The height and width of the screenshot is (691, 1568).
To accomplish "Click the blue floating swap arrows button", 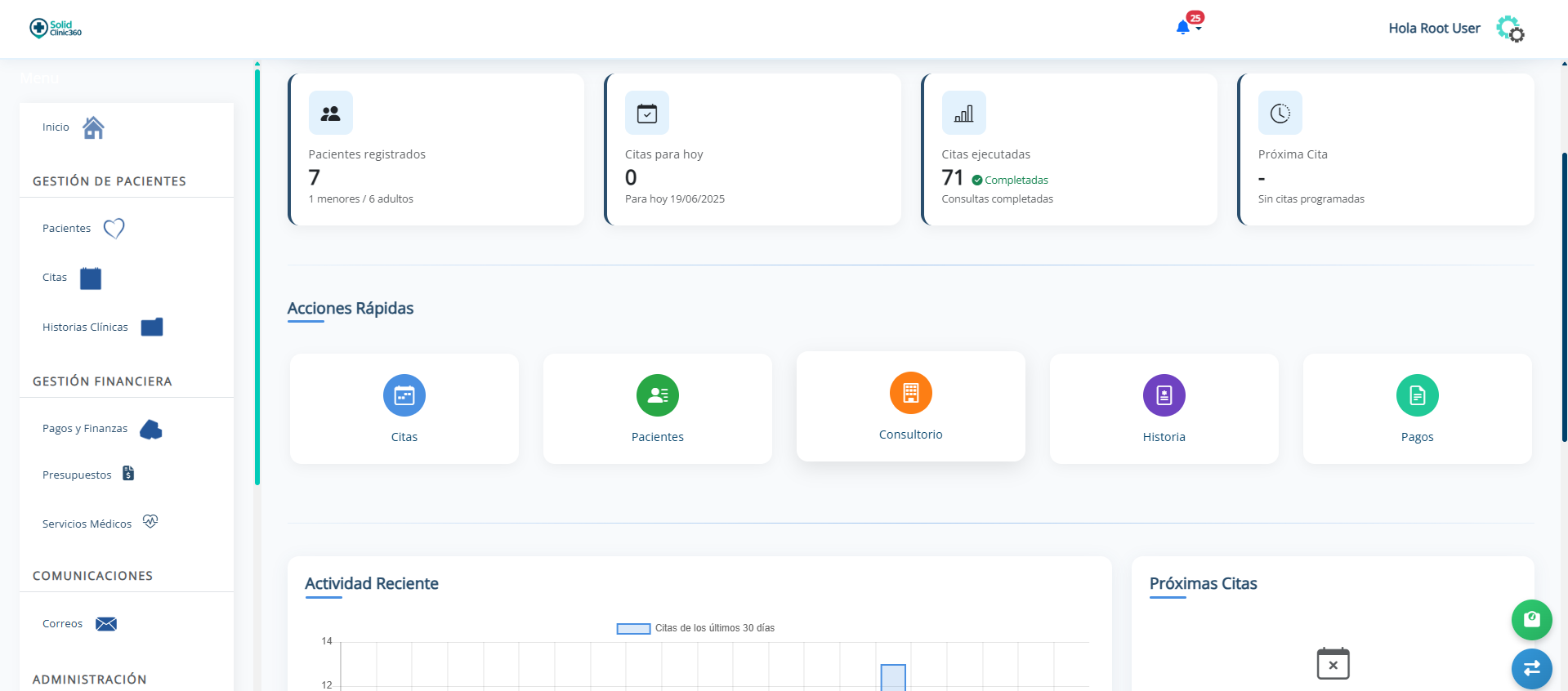I will click(1531, 668).
